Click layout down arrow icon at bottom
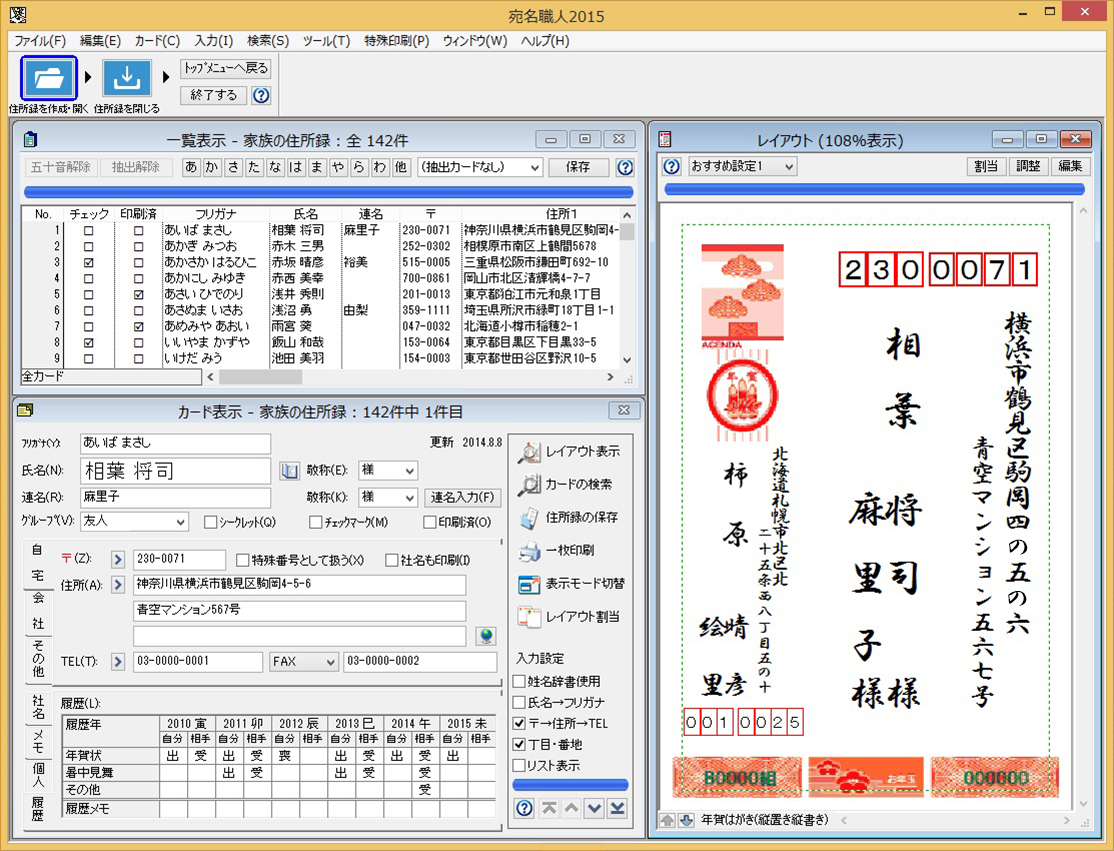 [686, 820]
